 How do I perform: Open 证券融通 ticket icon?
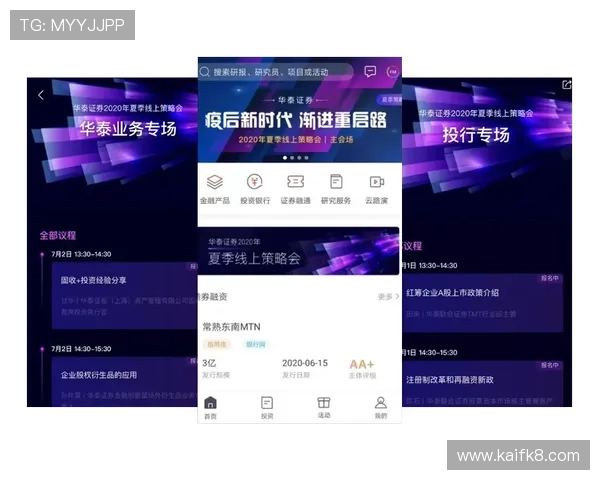tap(295, 181)
